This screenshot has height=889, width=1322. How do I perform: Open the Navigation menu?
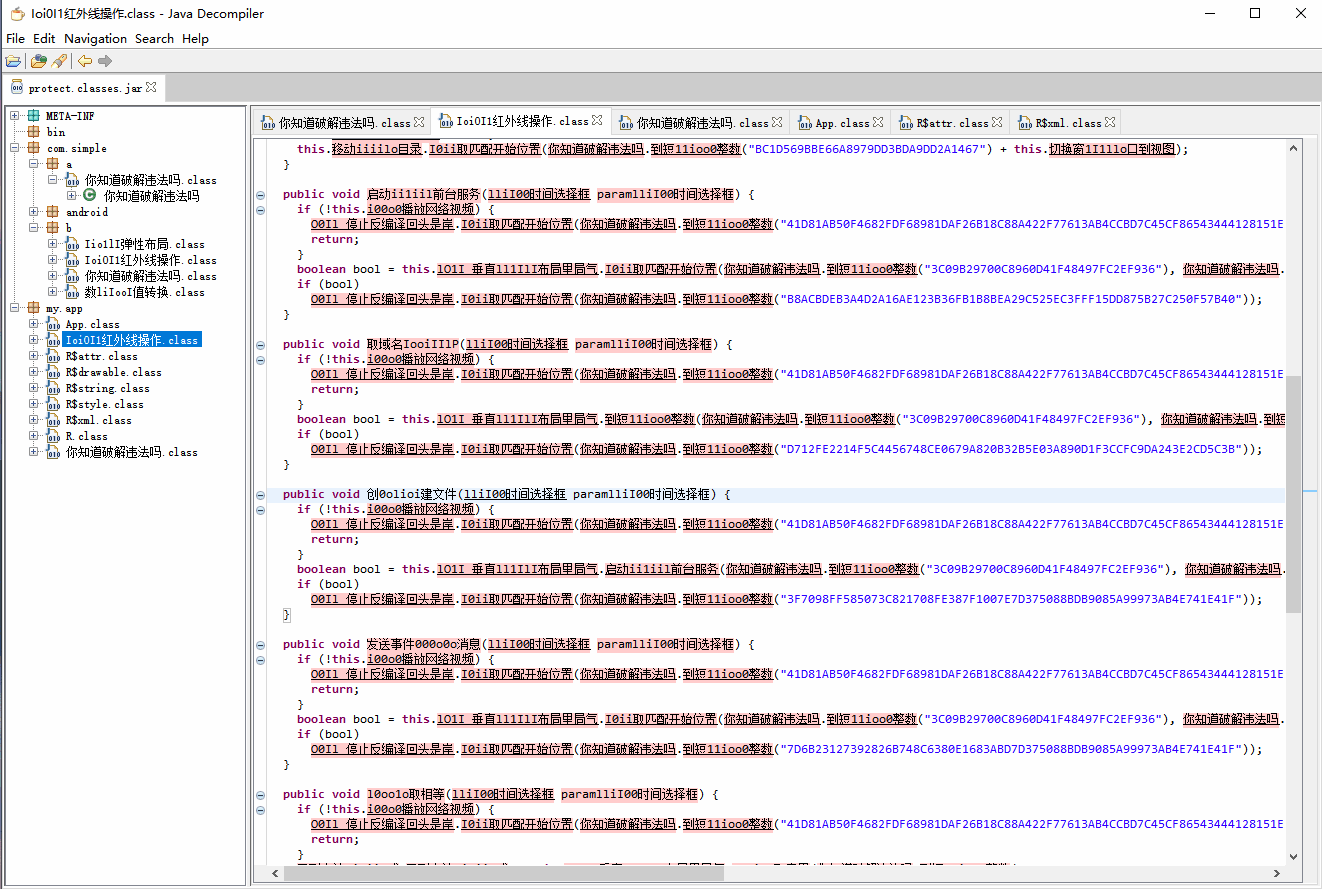coord(95,38)
